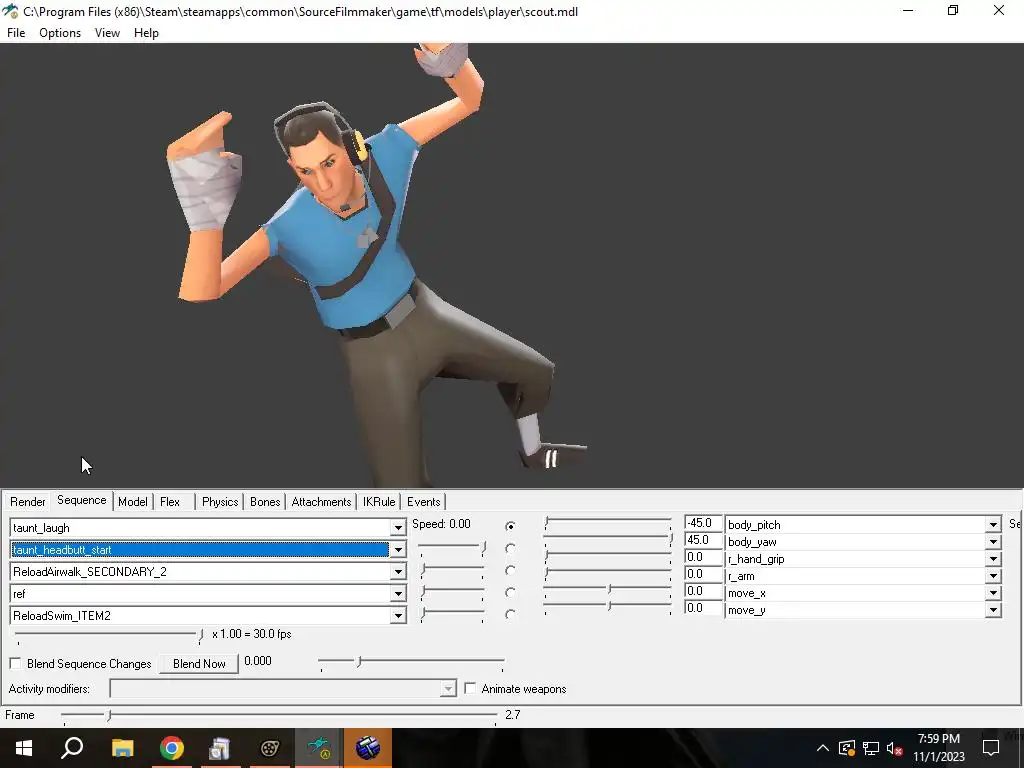The image size is (1024, 768).
Task: Switch to the Events tab
Action: pyautogui.click(x=424, y=502)
